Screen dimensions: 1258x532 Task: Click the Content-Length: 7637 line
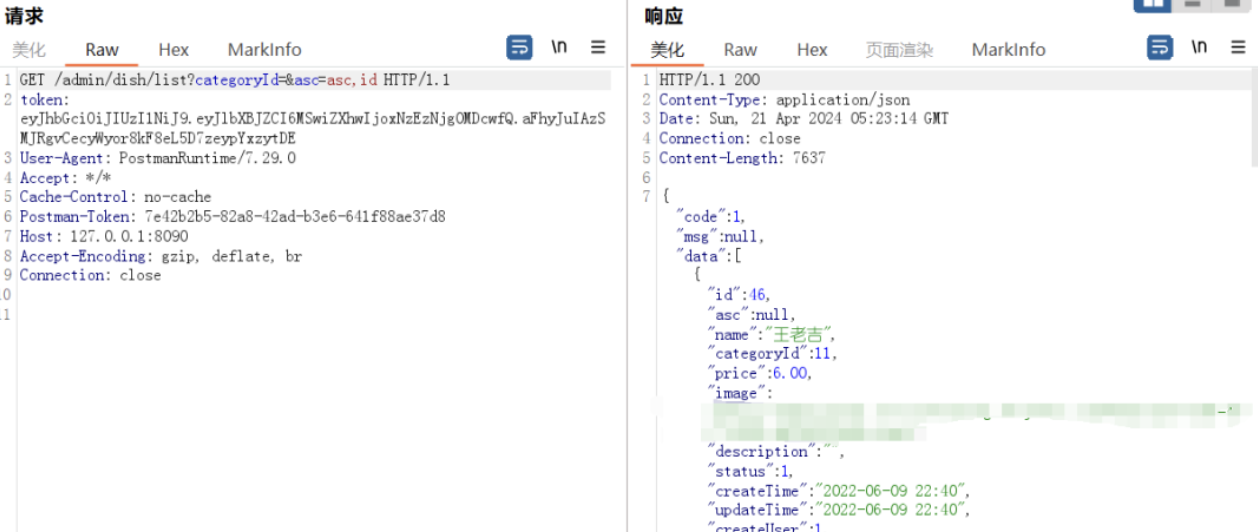coord(742,158)
